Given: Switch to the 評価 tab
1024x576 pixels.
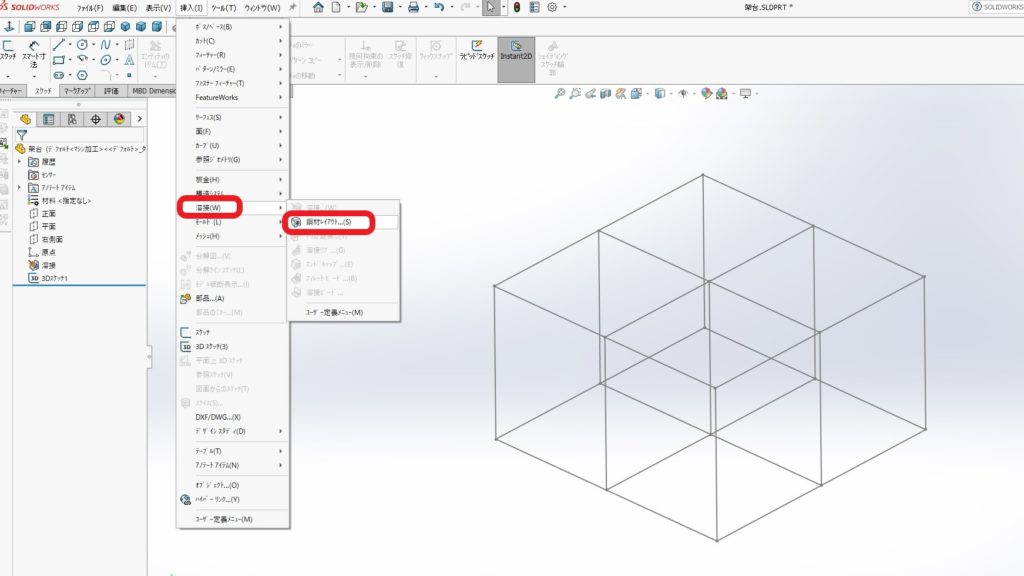Looking at the screenshot, I should 110,91.
